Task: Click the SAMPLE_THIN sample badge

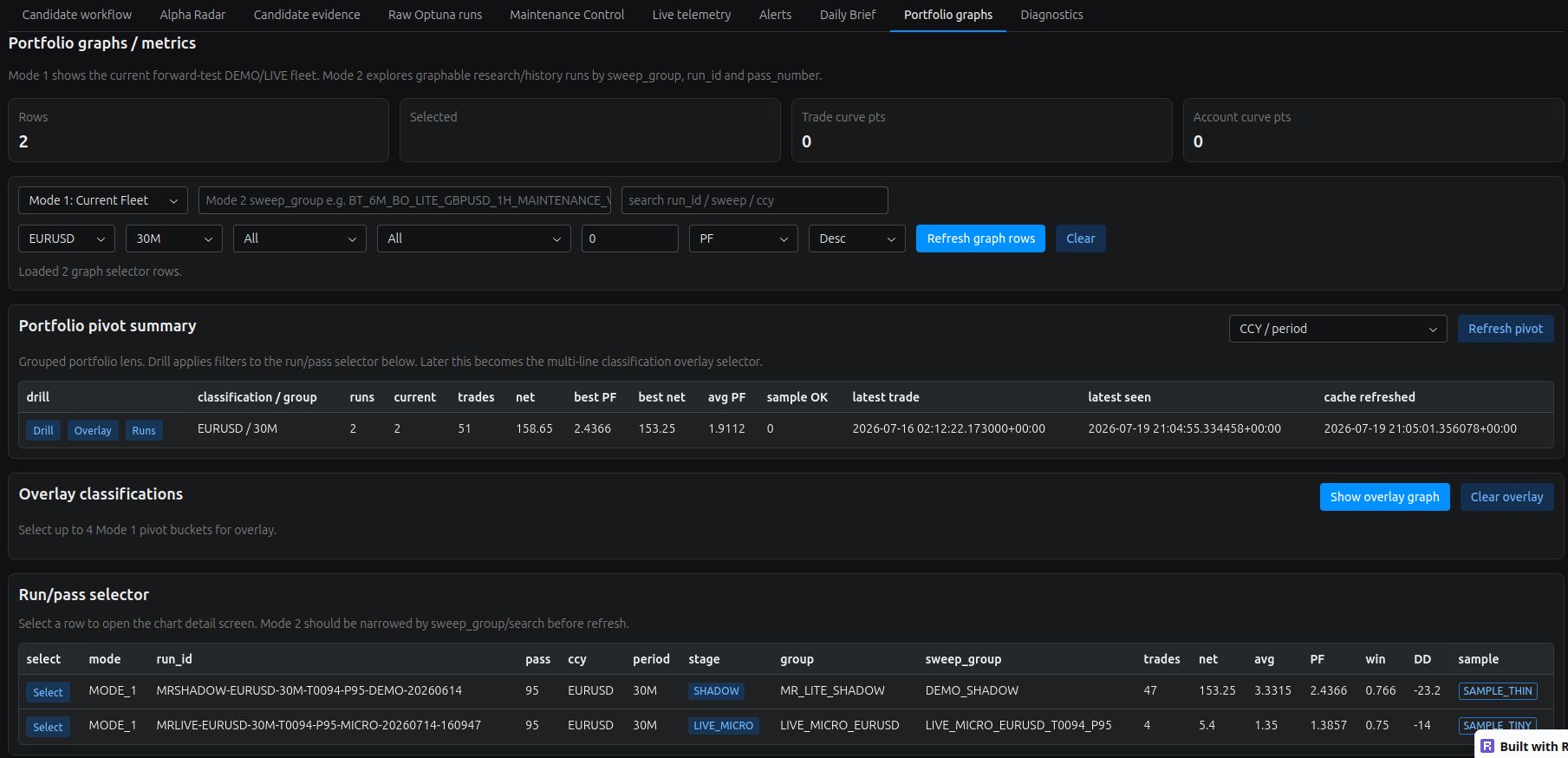Action: 1498,691
